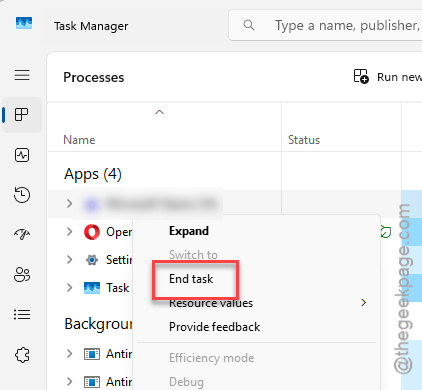Select the Task Manager row name text
Image resolution: width=422 pixels, height=390 pixels.
pos(117,288)
